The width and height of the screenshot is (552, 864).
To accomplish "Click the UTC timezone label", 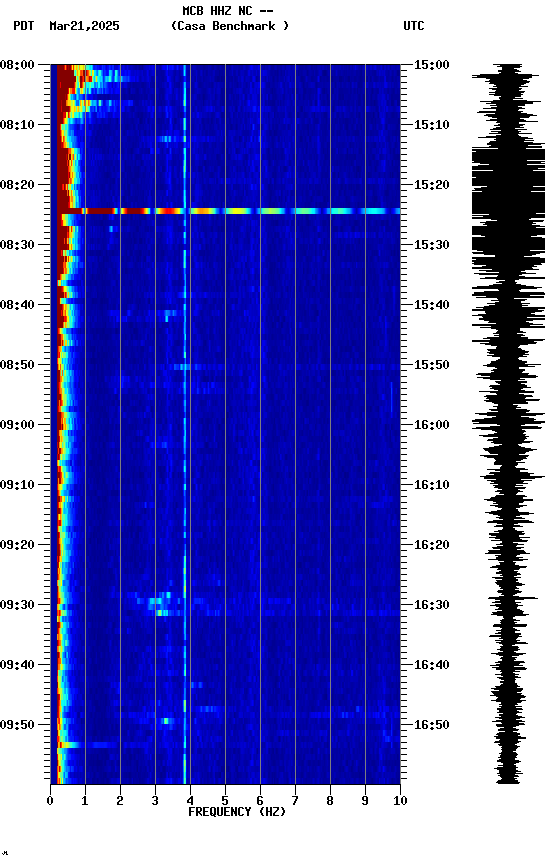I will [x=414, y=26].
